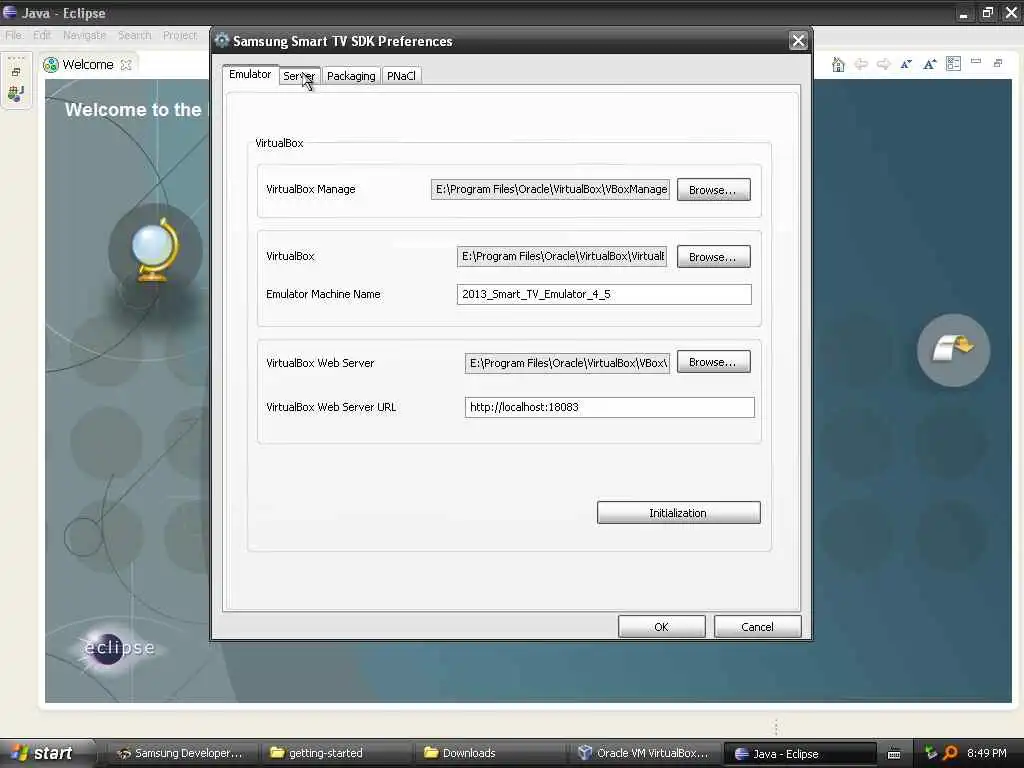Click the 'Emulator Machine Name' label
This screenshot has width=1024, height=768.
323,294
